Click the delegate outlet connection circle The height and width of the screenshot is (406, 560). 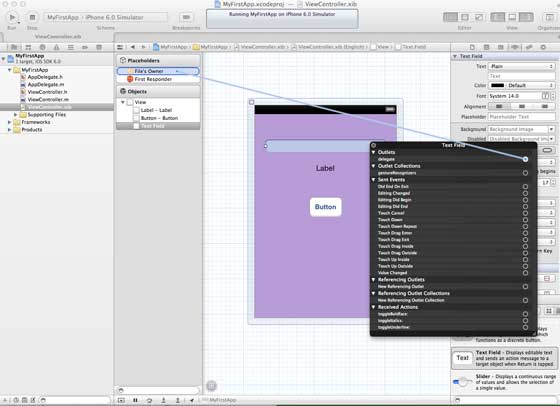click(525, 159)
